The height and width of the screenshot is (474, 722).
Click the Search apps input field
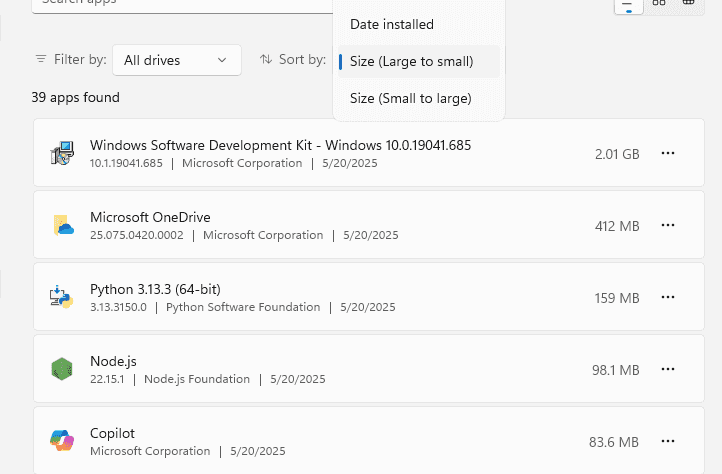180,4
